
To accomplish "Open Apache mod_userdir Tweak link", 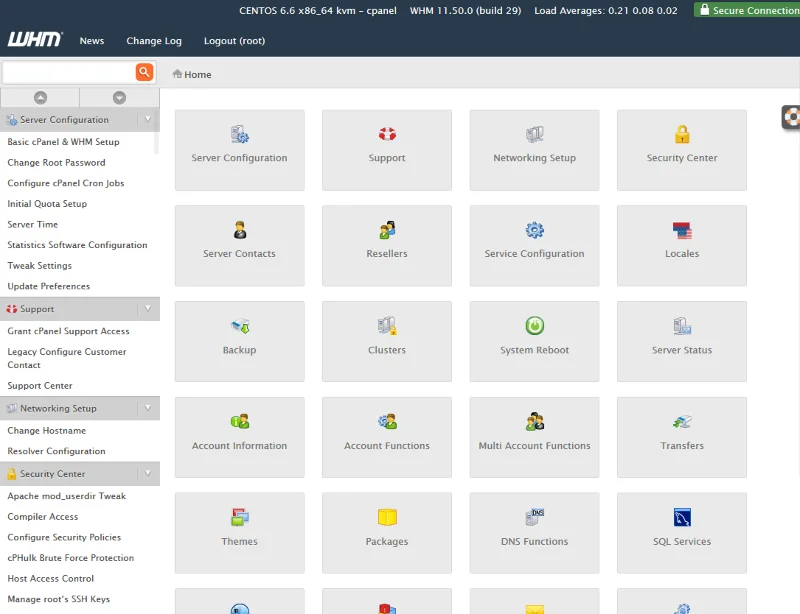I will (66, 496).
